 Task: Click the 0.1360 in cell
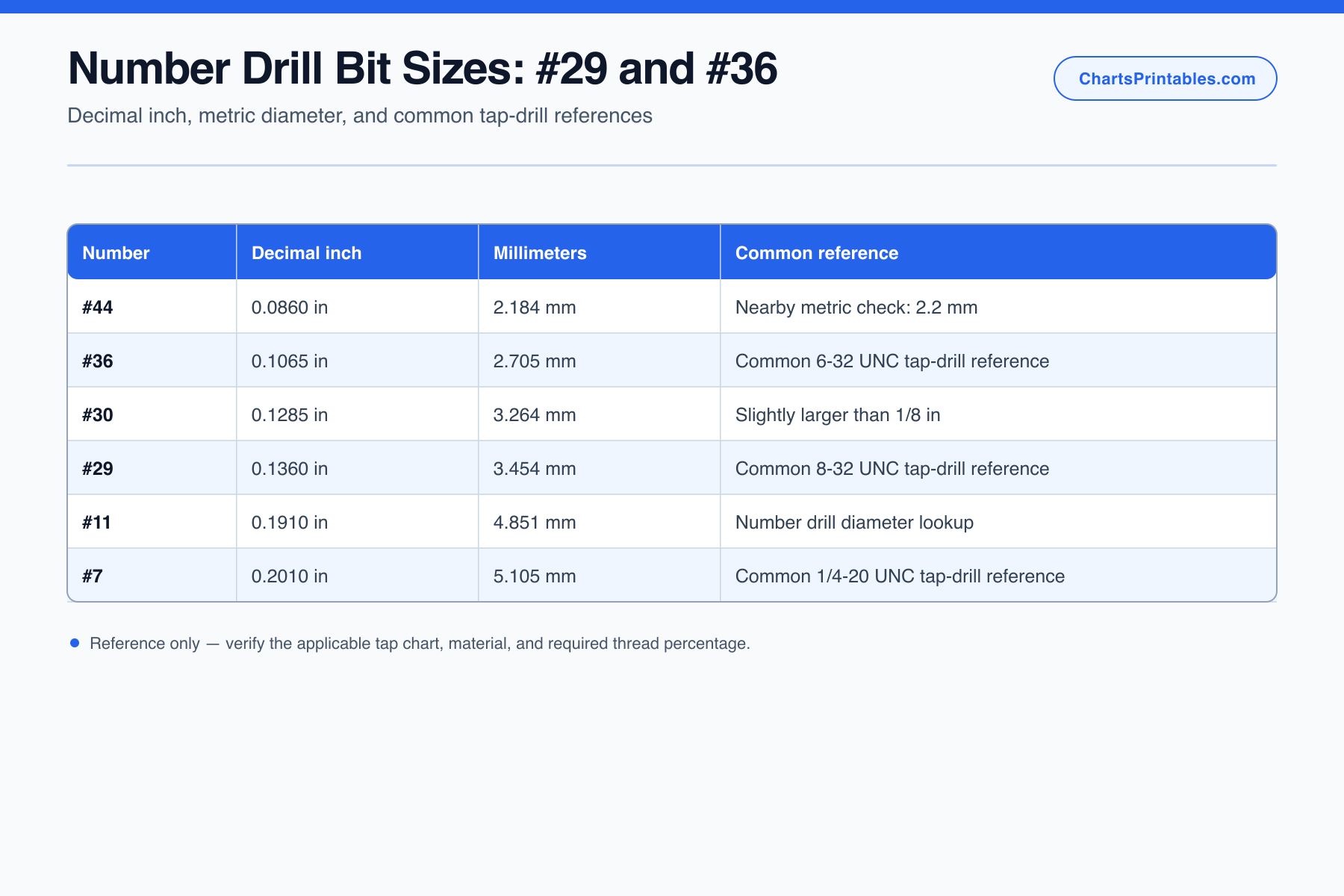click(x=358, y=468)
